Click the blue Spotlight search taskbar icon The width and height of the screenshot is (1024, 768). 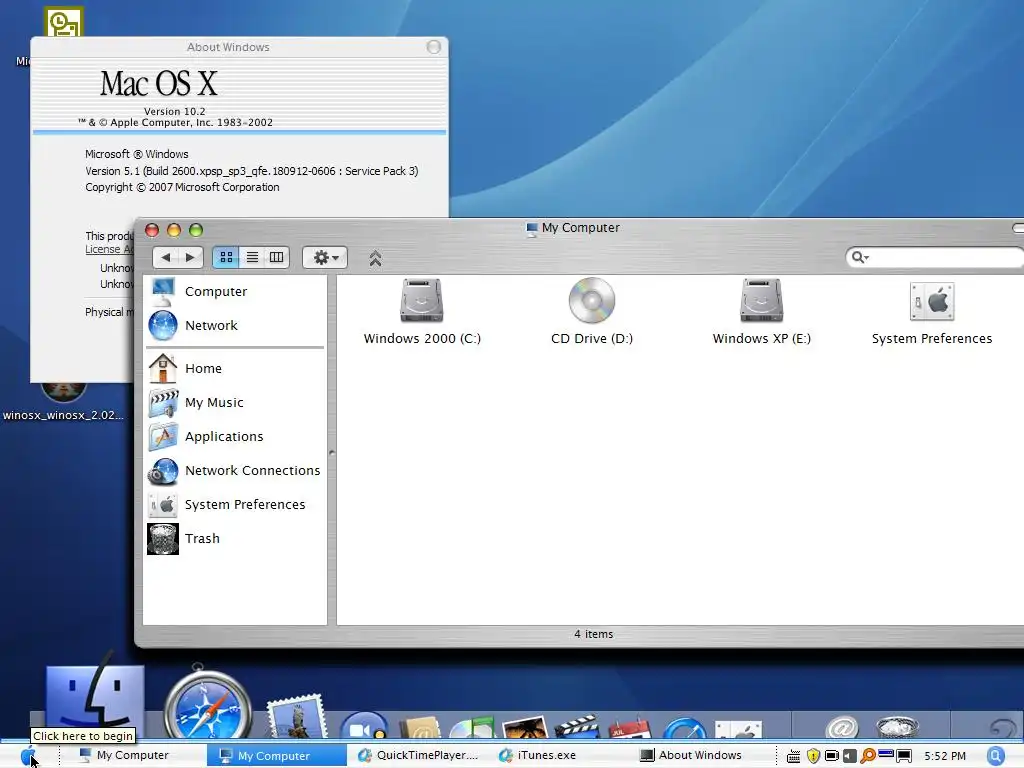[x=995, y=756]
